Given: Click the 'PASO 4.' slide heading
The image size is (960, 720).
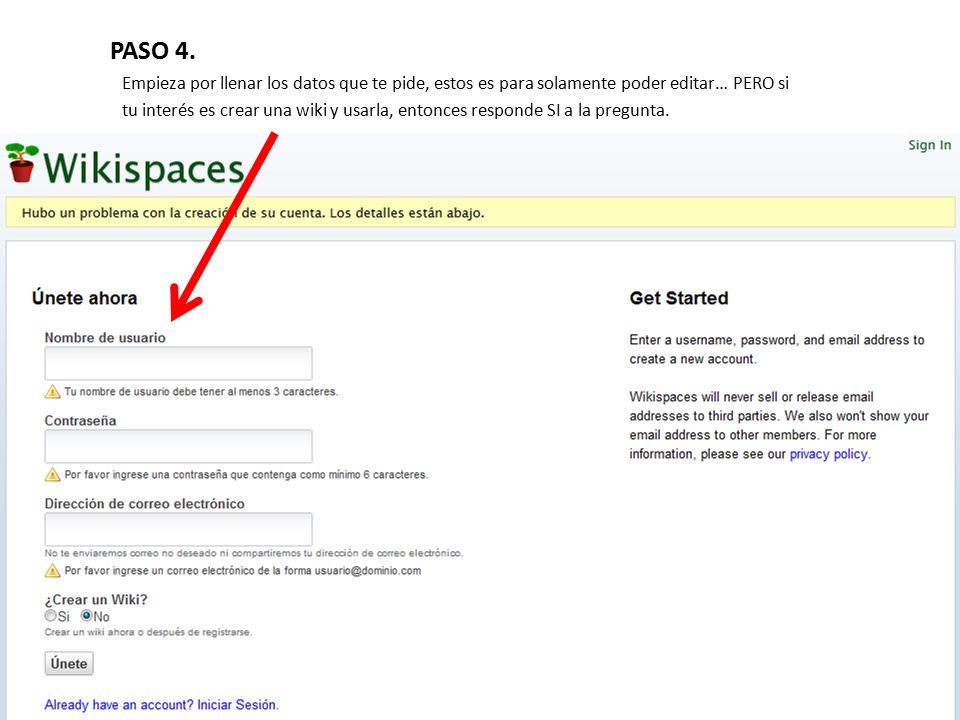Looking at the screenshot, I should point(152,51).
